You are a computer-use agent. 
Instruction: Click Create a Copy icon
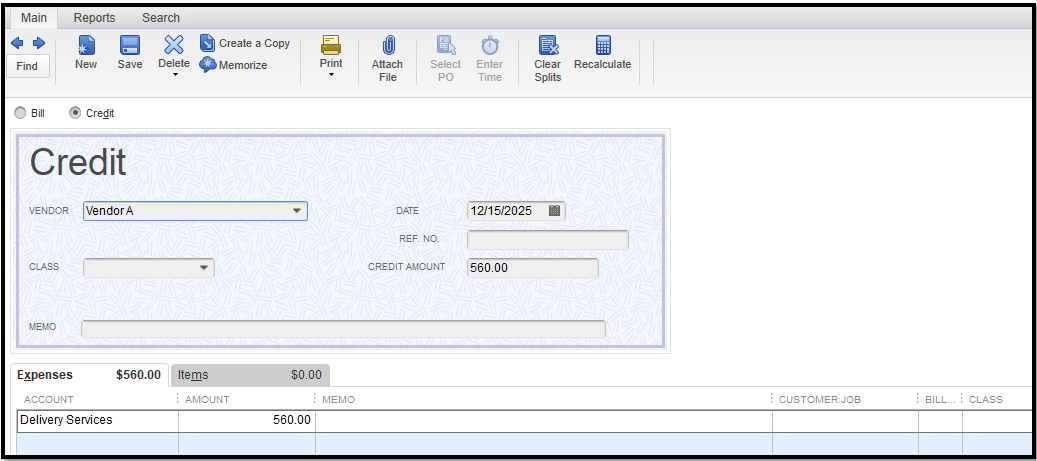point(208,43)
